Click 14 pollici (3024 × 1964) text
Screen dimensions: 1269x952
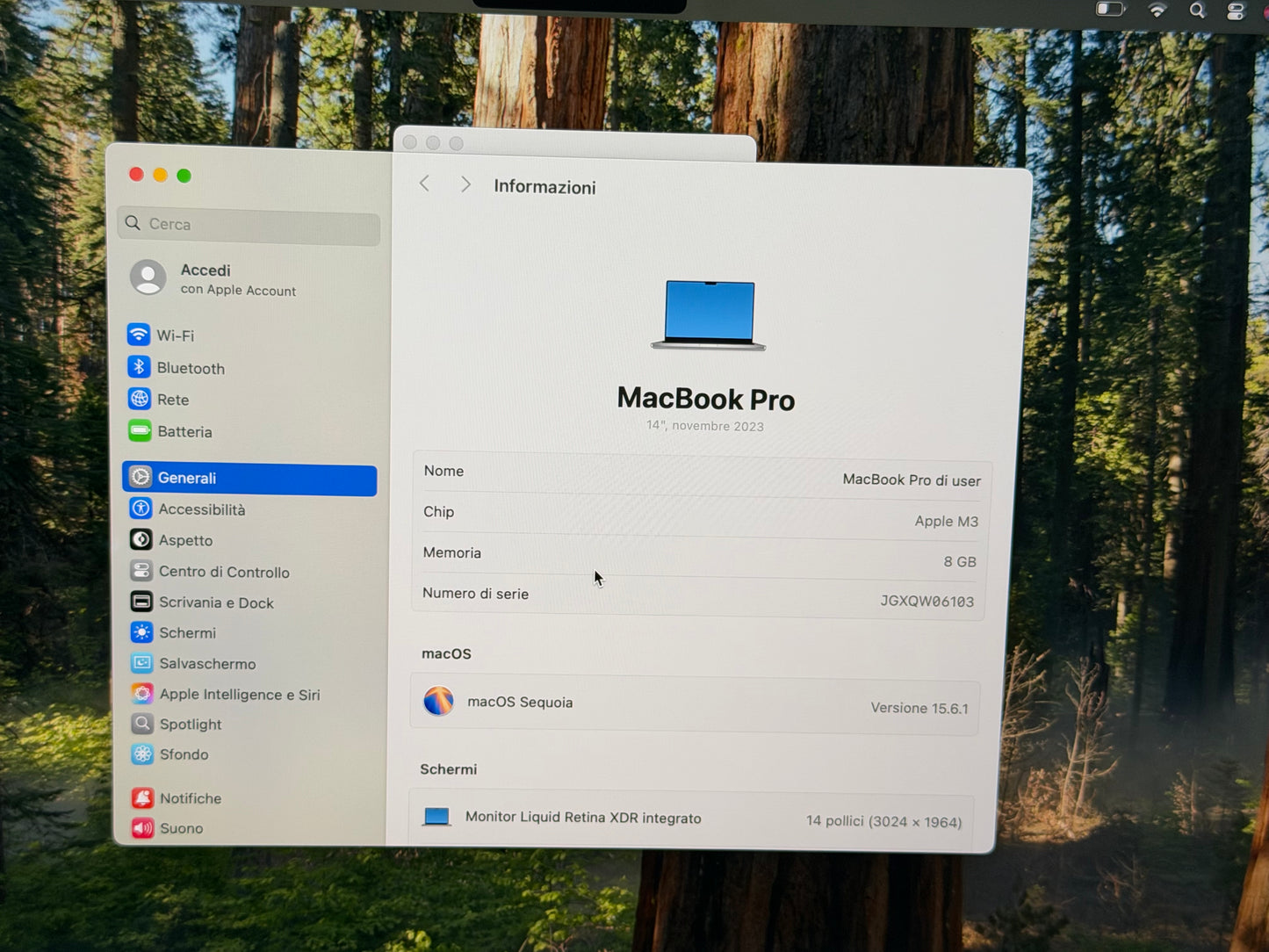883,821
